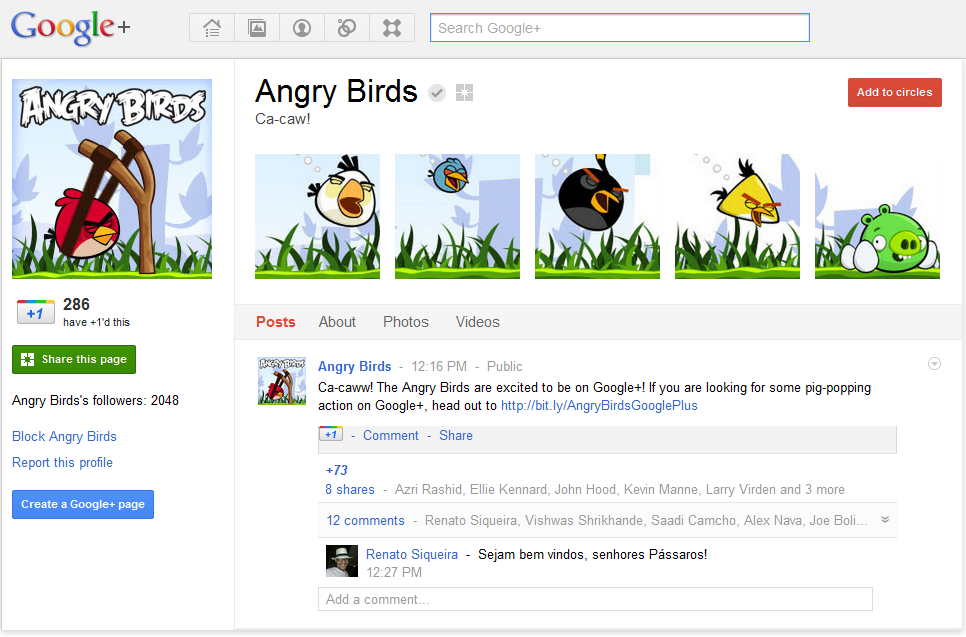The height and width of the screenshot is (637, 966).
Task: Open the yellow bird photo thumbnail
Action: click(x=737, y=216)
